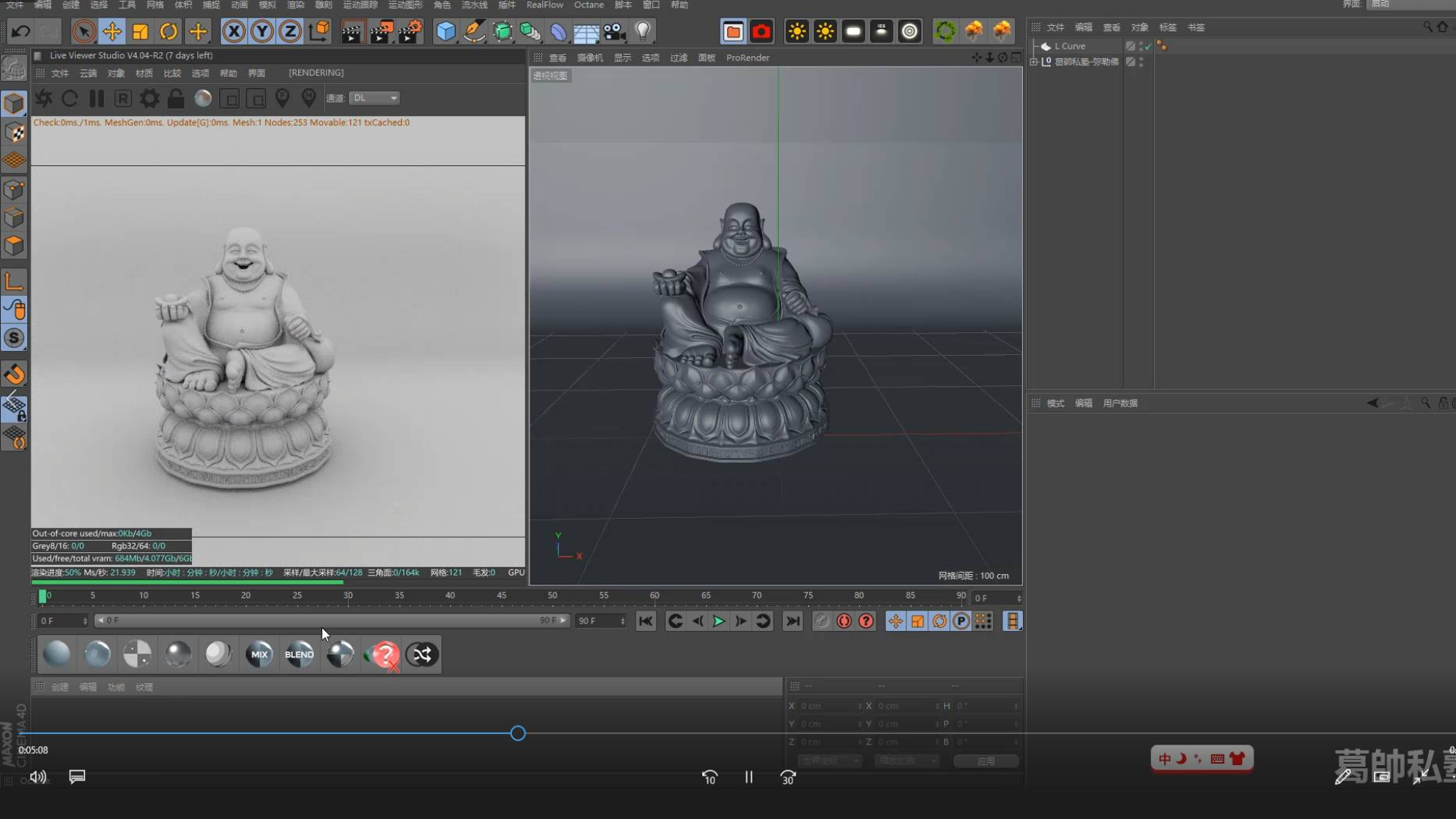Open the DL channel dropdown
This screenshot has height=819, width=1456.
[x=375, y=98]
